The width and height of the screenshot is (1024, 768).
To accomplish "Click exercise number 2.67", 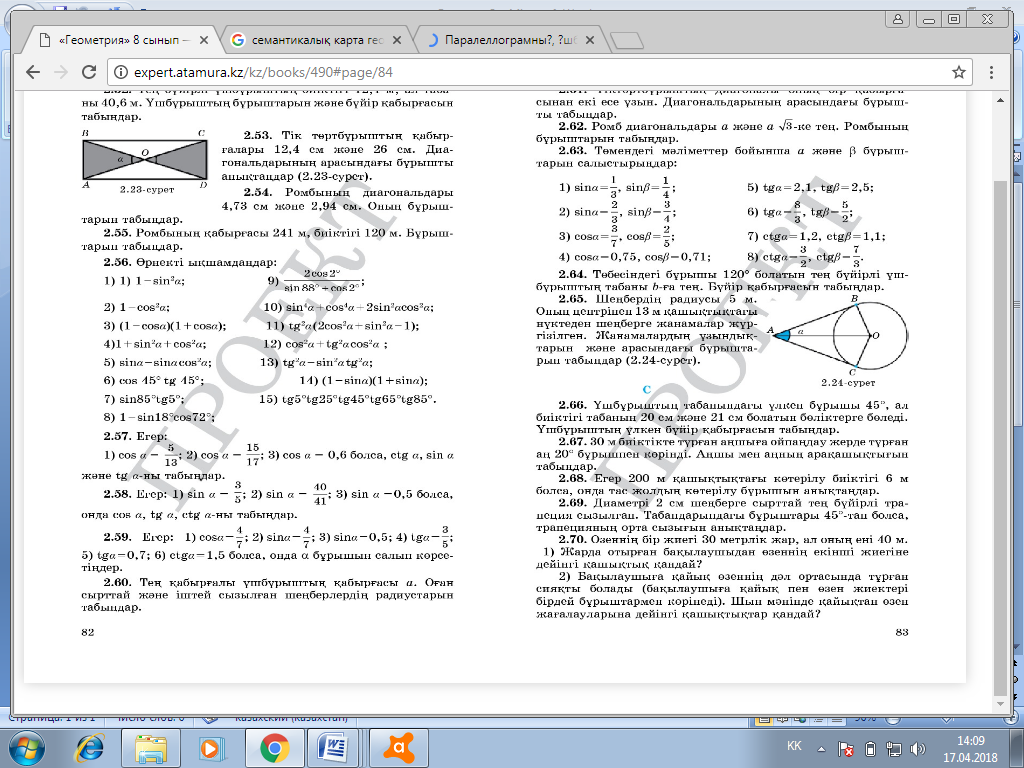I will 573,442.
